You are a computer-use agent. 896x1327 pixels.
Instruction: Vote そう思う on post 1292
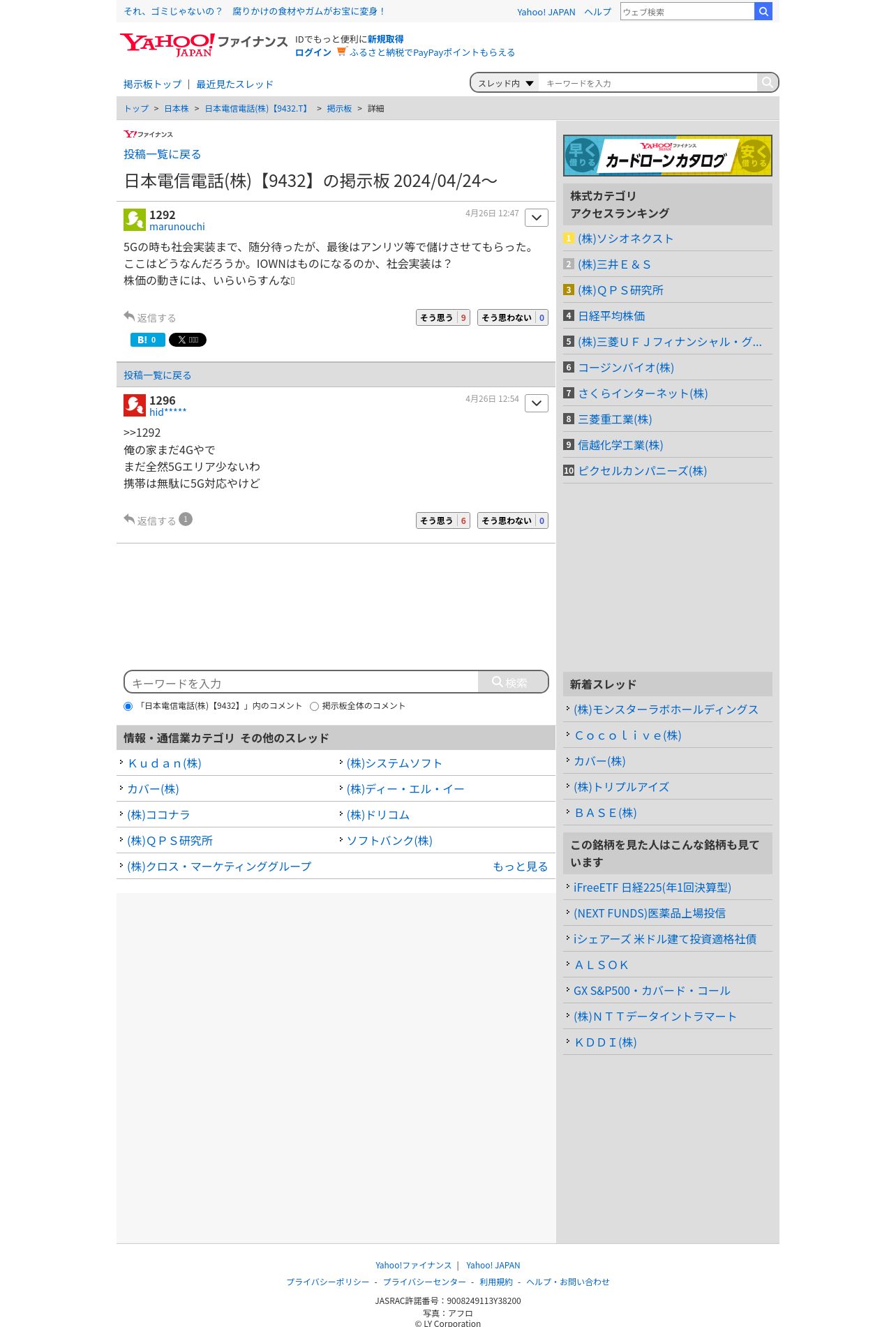[x=443, y=317]
